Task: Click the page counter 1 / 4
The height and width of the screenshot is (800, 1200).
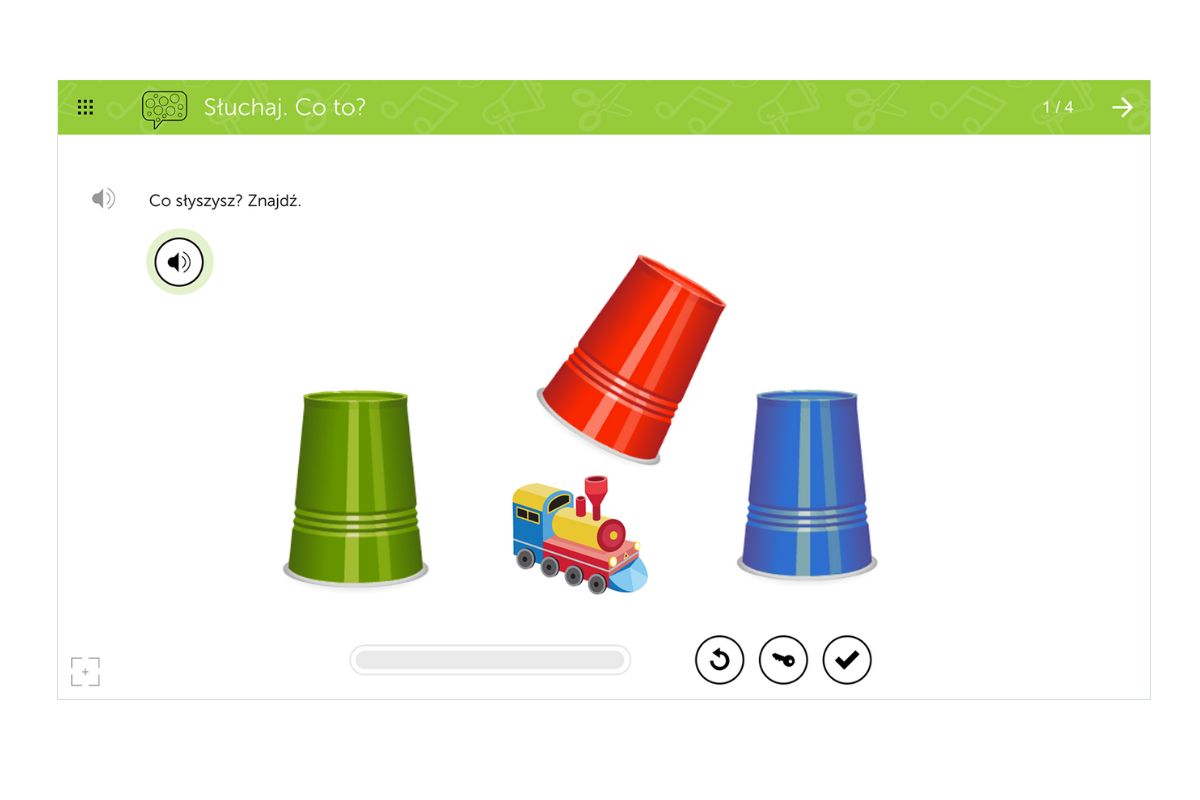Action: pos(1058,107)
